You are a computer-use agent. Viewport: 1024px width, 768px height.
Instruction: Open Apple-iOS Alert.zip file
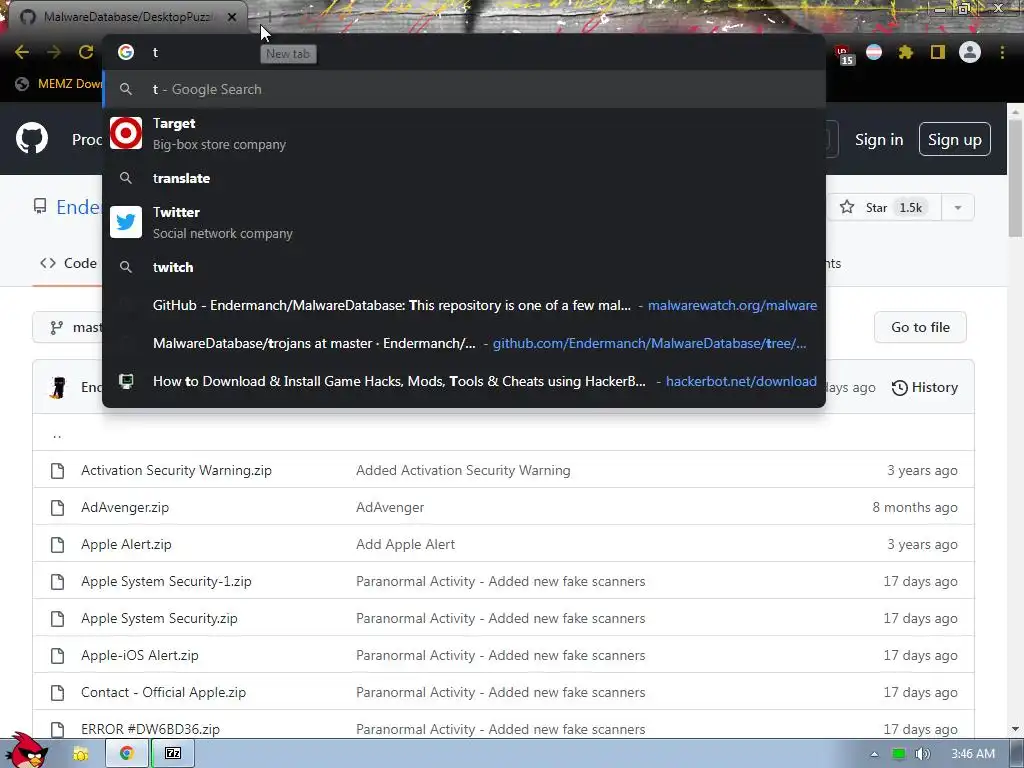[140, 655]
